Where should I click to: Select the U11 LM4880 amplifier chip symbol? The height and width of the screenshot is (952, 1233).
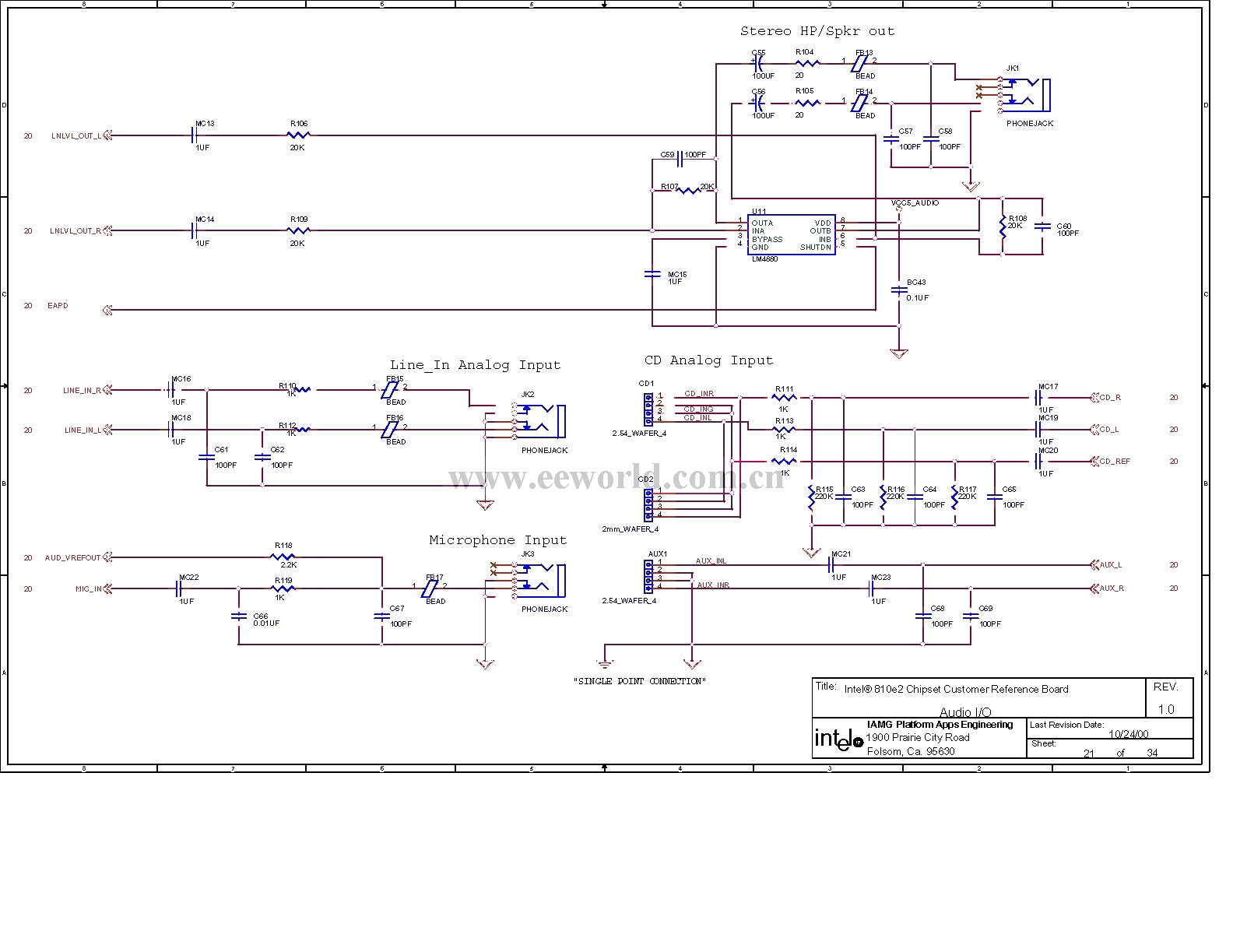(791, 234)
